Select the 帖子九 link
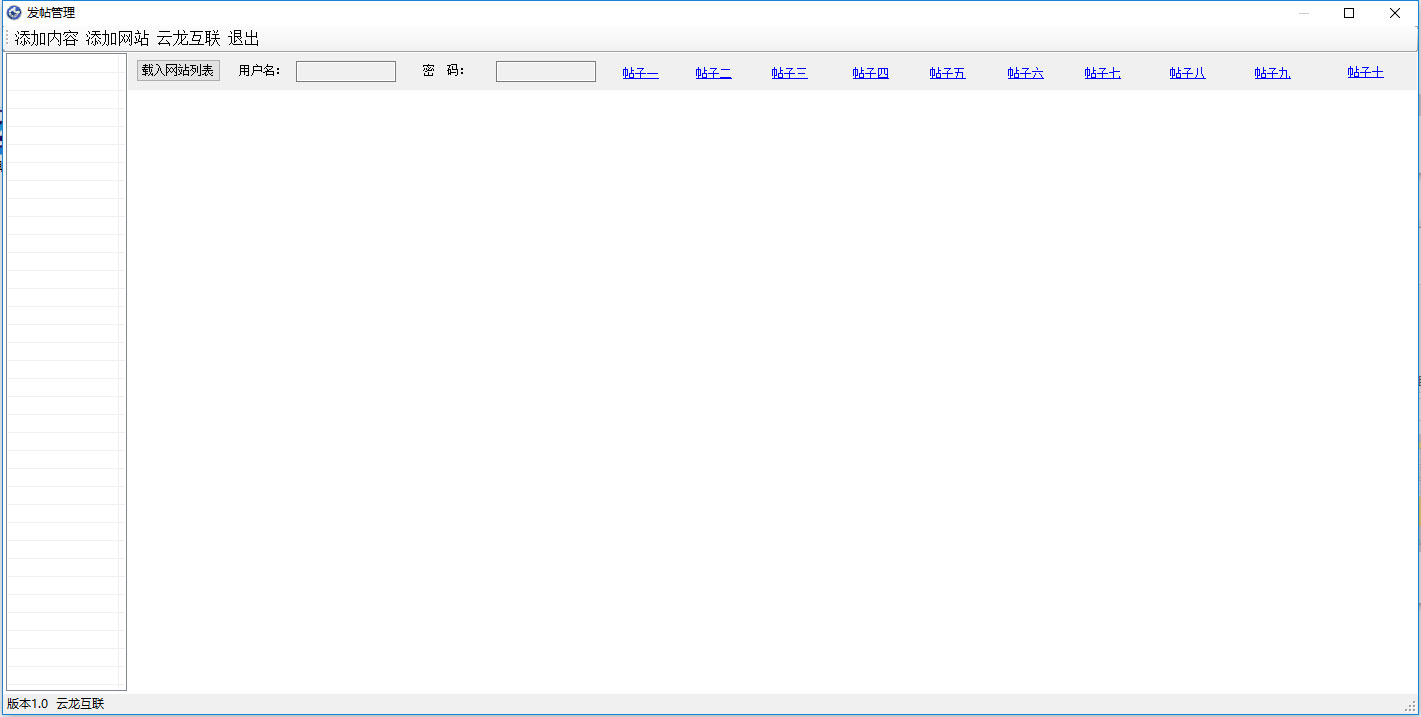 tap(1272, 73)
